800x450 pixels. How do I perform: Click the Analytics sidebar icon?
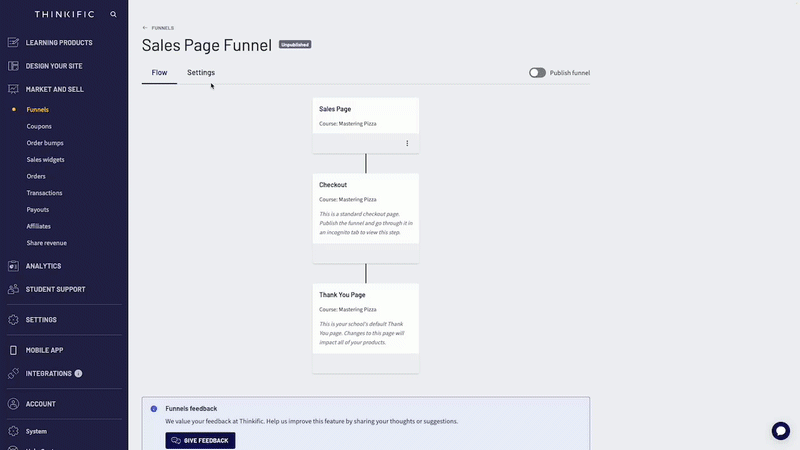[13, 266]
